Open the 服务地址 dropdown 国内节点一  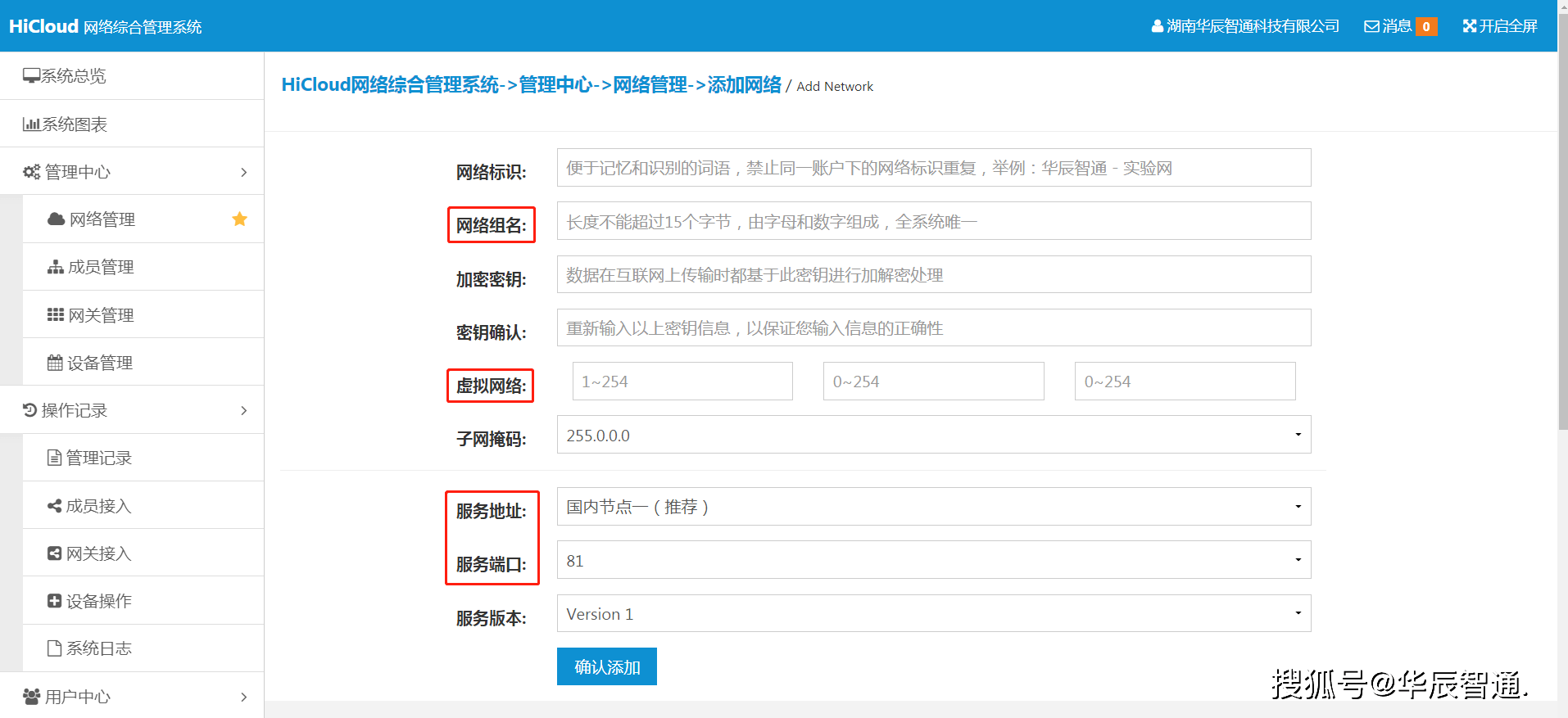click(x=934, y=507)
